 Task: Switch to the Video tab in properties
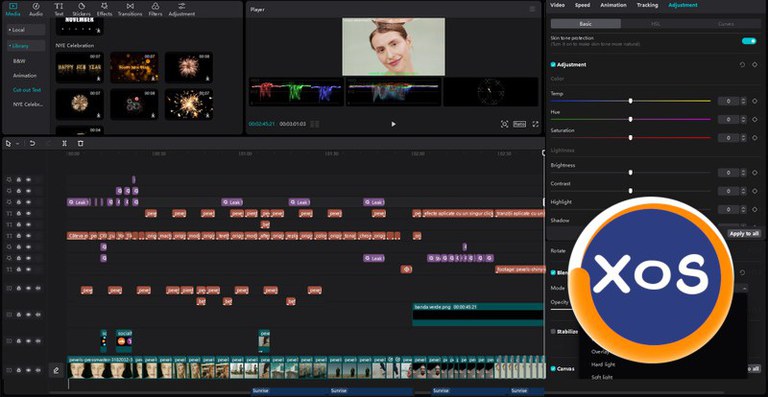(x=557, y=5)
